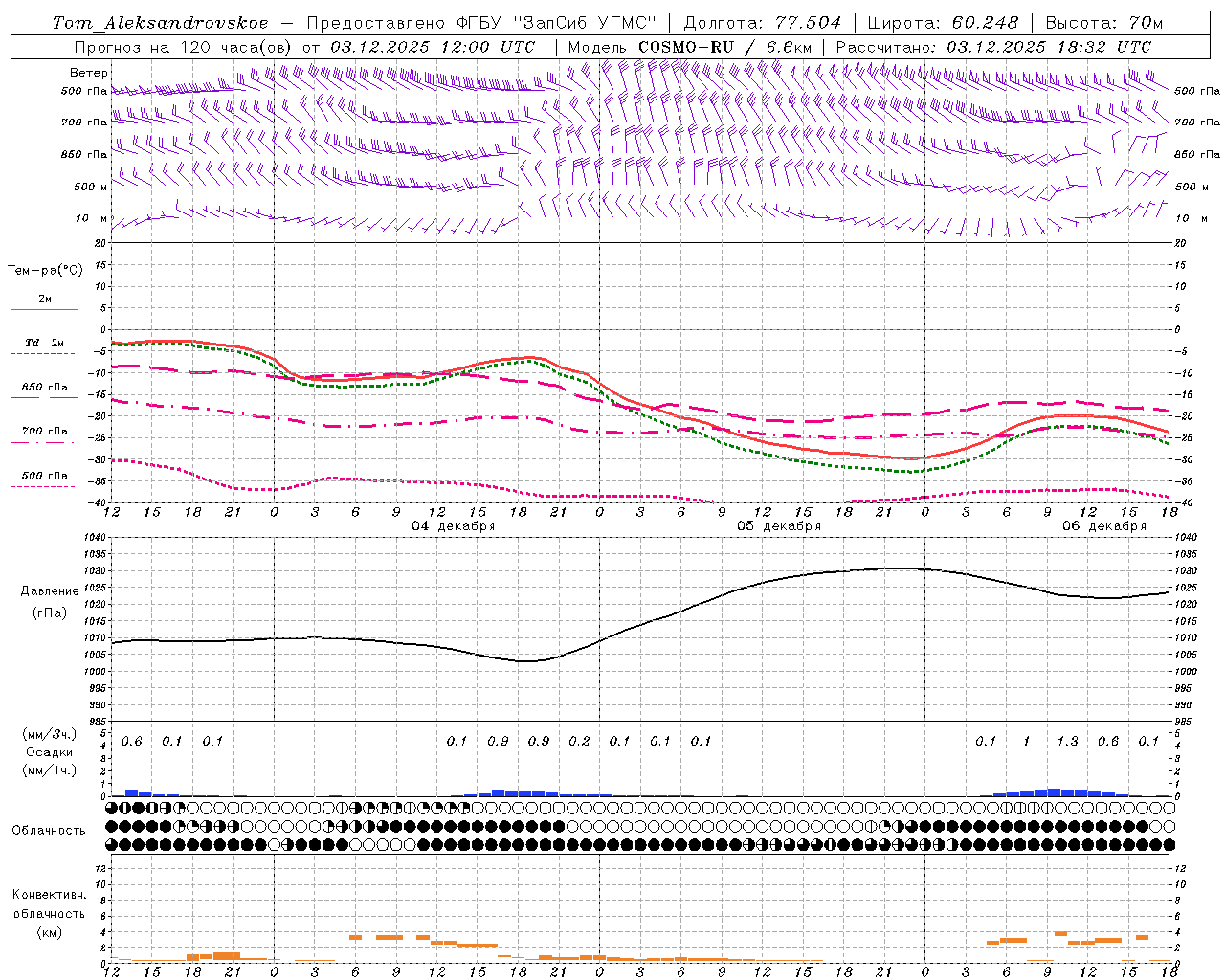Screen dimensions: 1225x980
Task: Select the forecast text Прогноз на 120 часа(ов)
Action: coord(184,47)
